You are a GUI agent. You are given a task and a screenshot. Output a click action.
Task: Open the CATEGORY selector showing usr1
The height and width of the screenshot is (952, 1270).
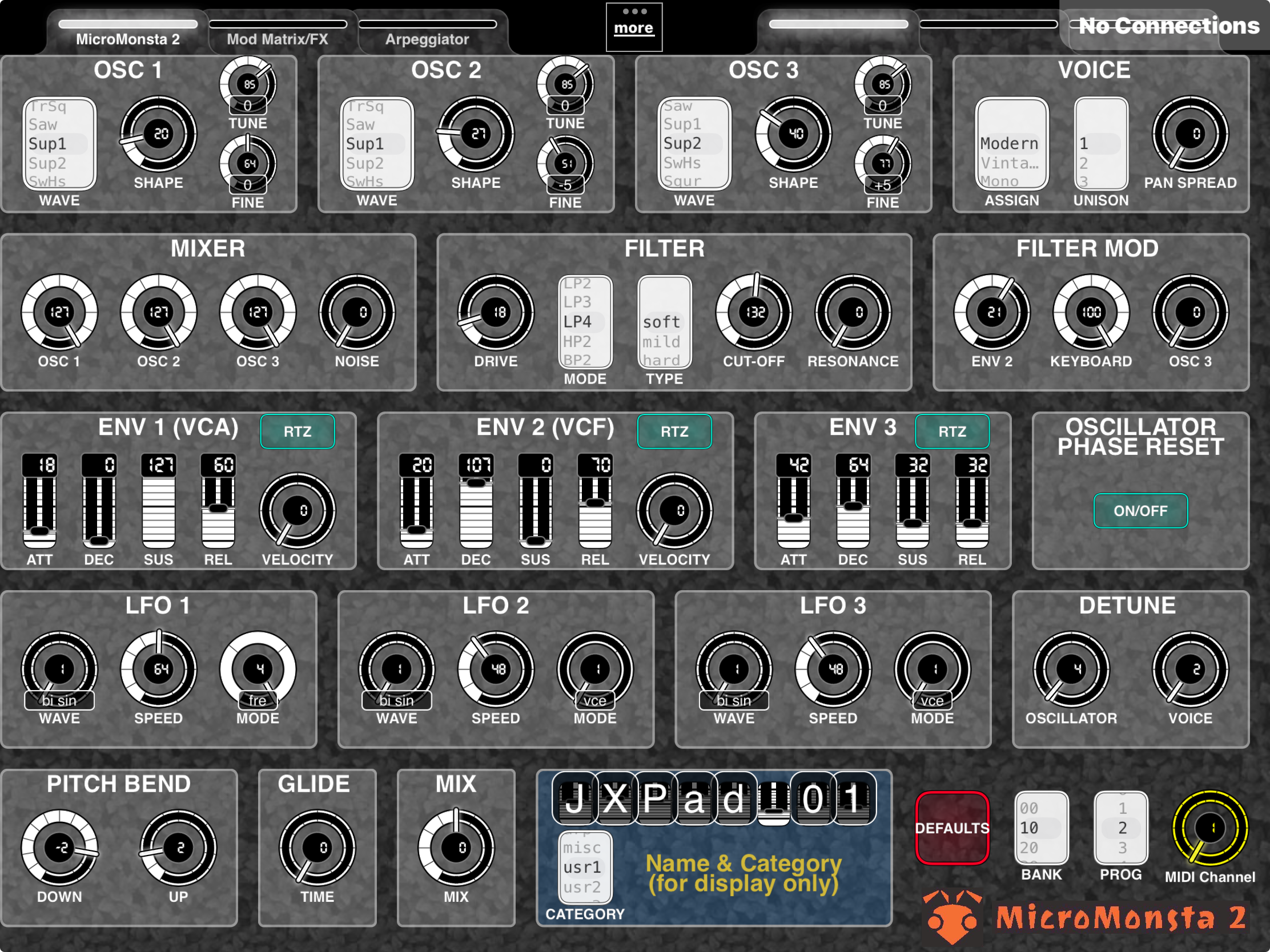[x=585, y=868]
